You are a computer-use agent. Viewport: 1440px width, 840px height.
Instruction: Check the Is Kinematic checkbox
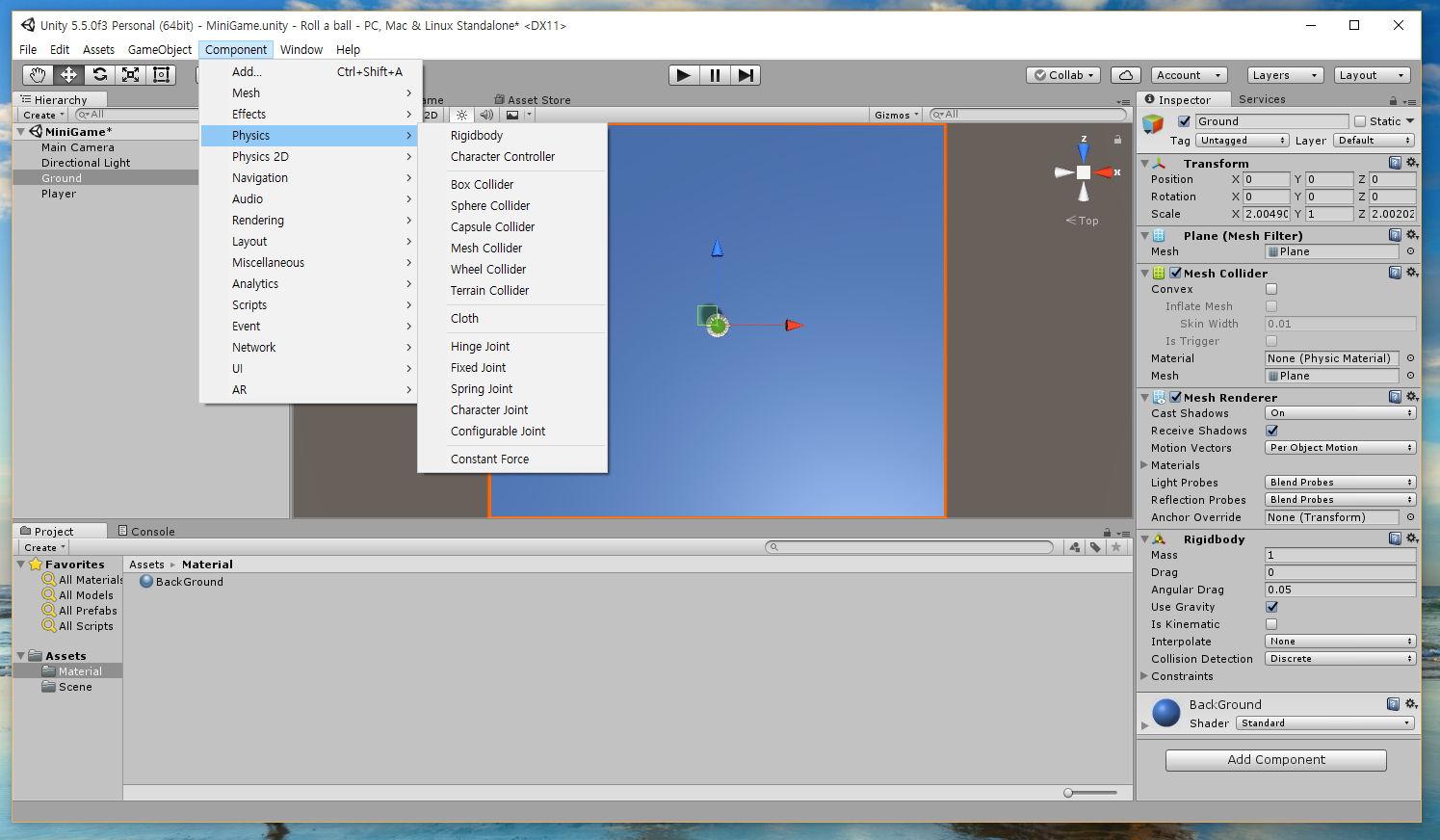click(1270, 624)
